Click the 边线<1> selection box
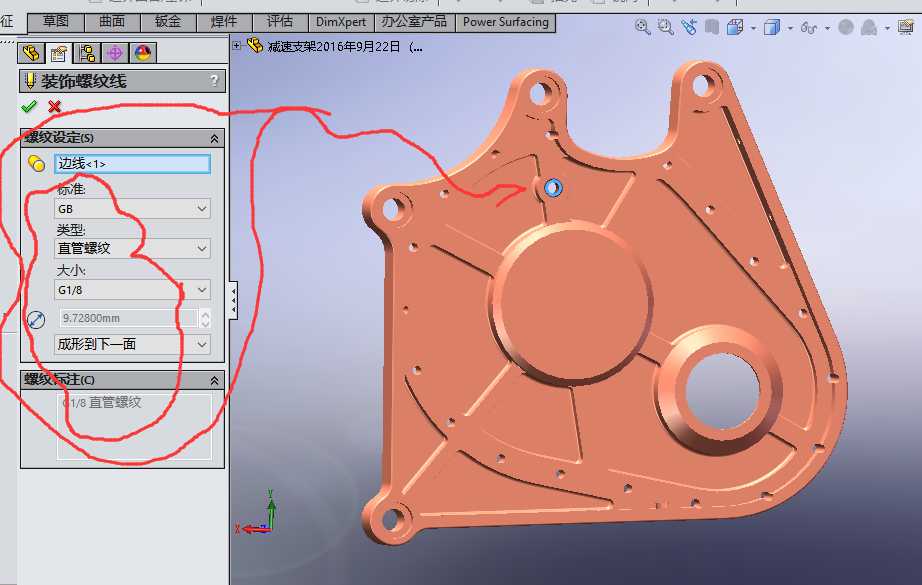Screen dimensions: 922x585 pyautogui.click(x=132, y=163)
